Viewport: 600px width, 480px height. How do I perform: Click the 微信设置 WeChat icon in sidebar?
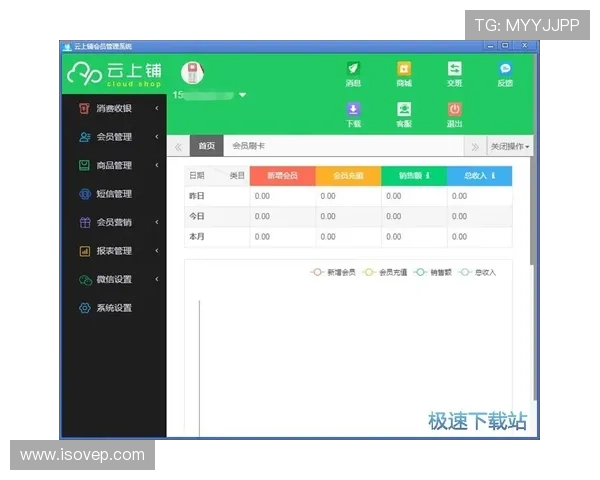[x=85, y=280]
